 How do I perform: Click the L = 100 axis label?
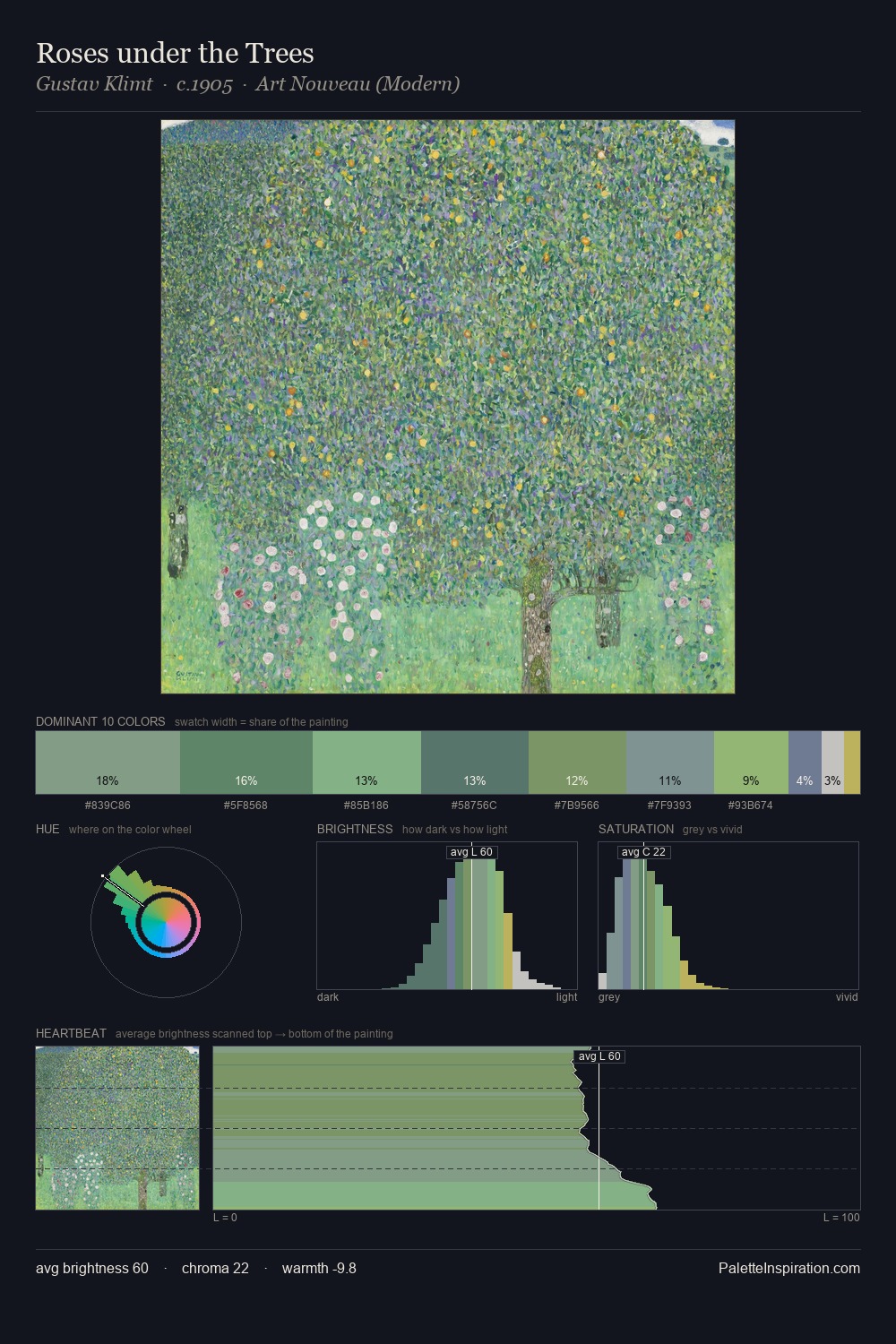tap(841, 1218)
